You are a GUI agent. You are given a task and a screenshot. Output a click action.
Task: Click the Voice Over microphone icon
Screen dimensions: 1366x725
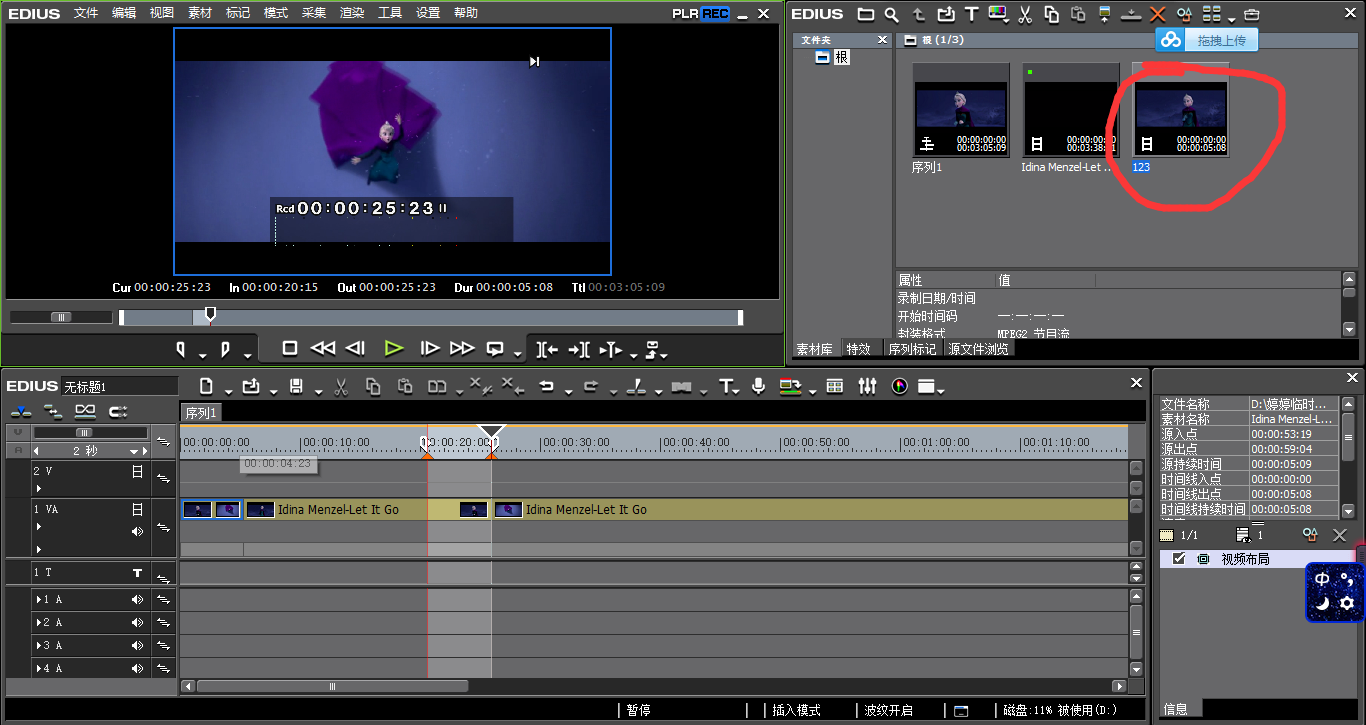(x=759, y=386)
